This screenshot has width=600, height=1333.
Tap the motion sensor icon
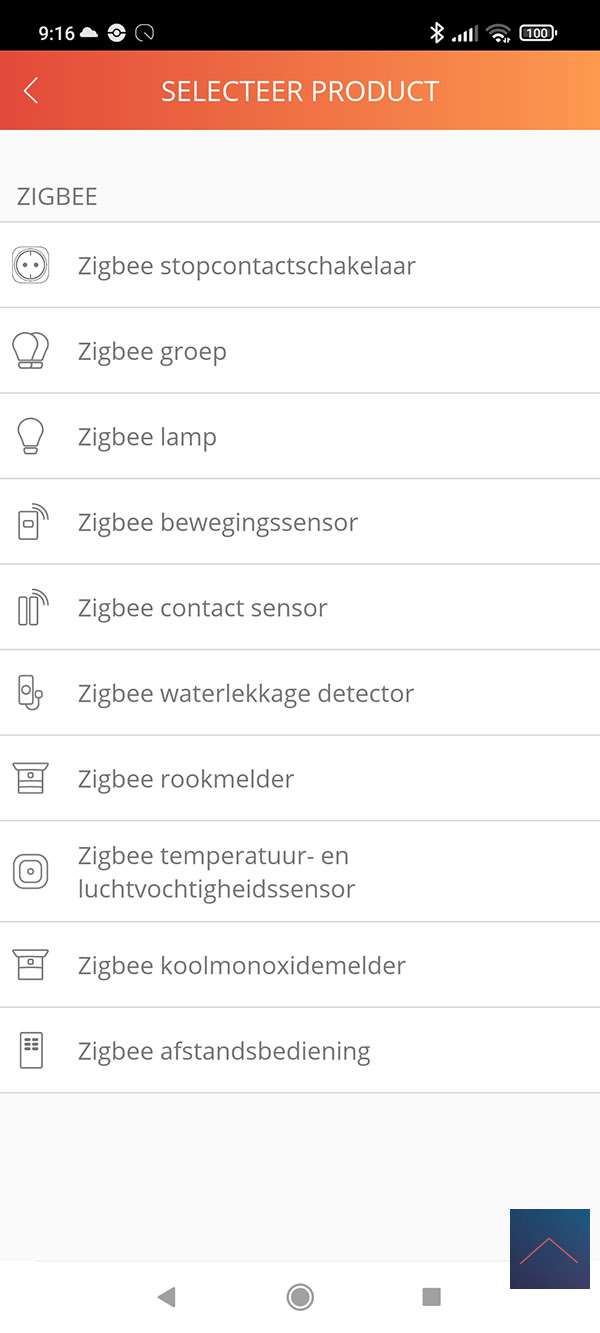(31, 522)
